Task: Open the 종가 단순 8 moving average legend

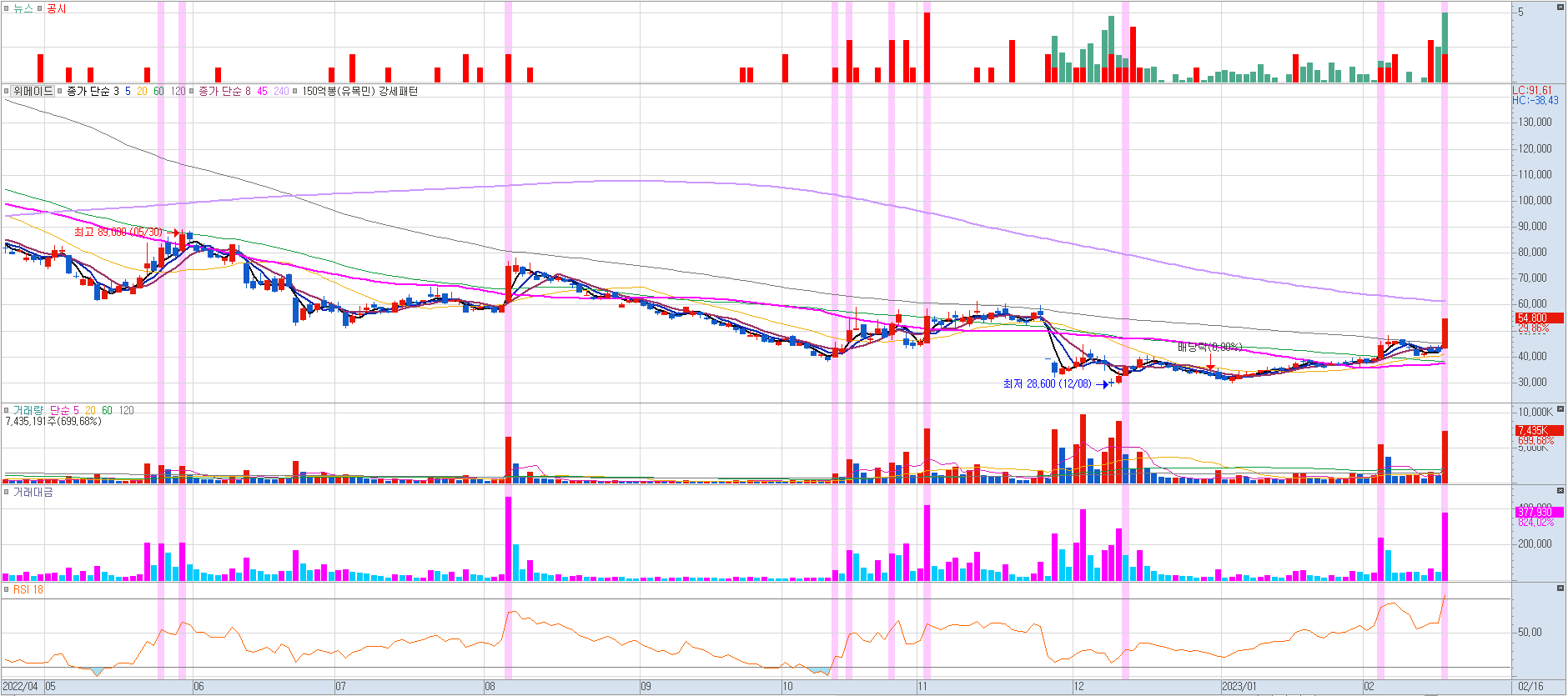Action: [224, 91]
